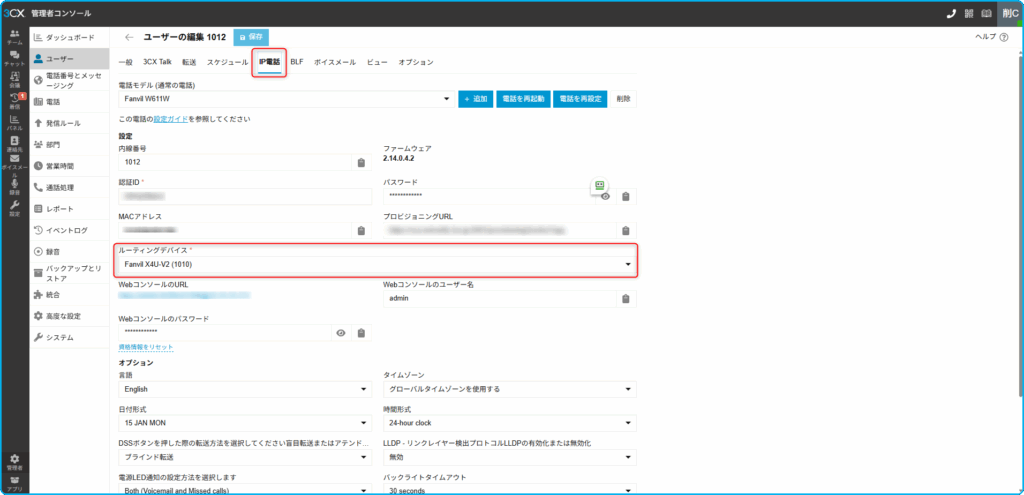Screen dimensions: 1024x495
Task: Open the user avatar menu at top right
Action: click(1010, 13)
